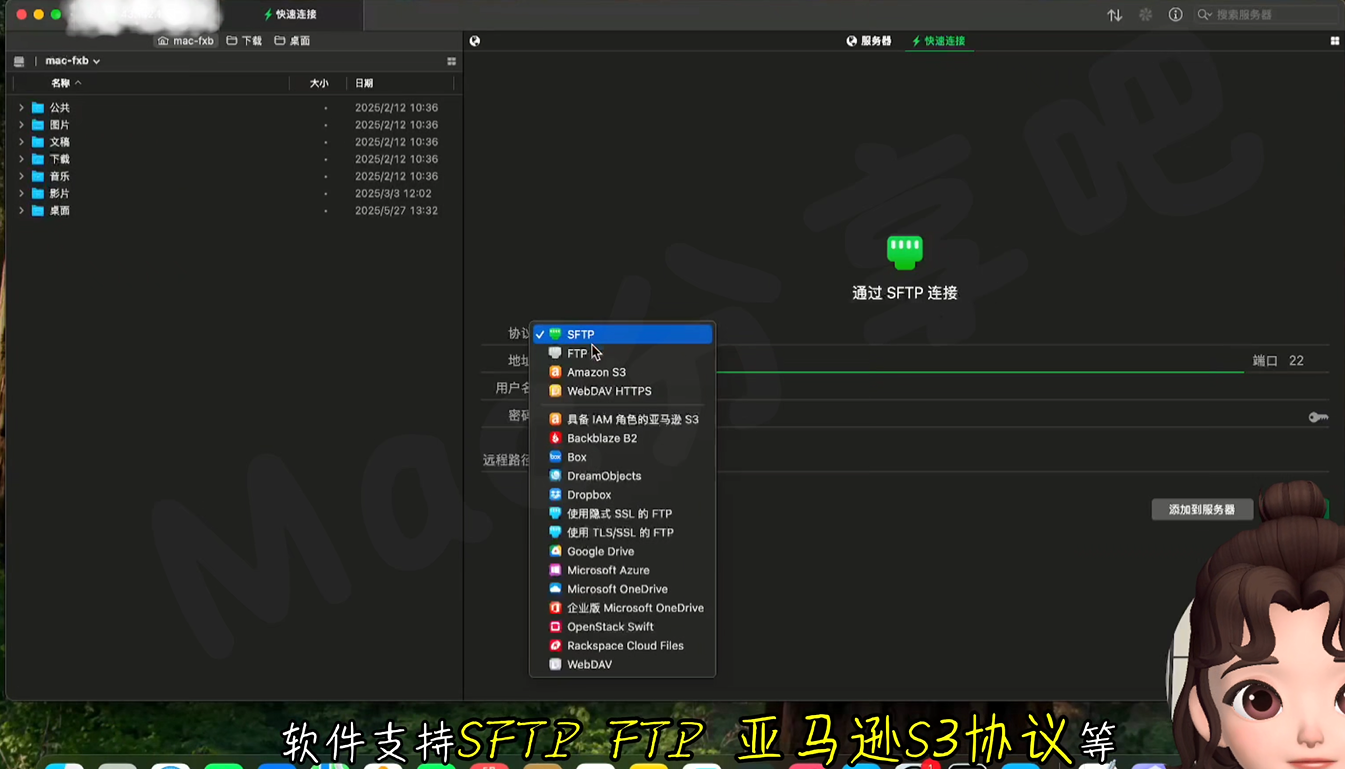Go to 下载 in path bar
Viewport: 1345px width, 769px height.
(245, 41)
